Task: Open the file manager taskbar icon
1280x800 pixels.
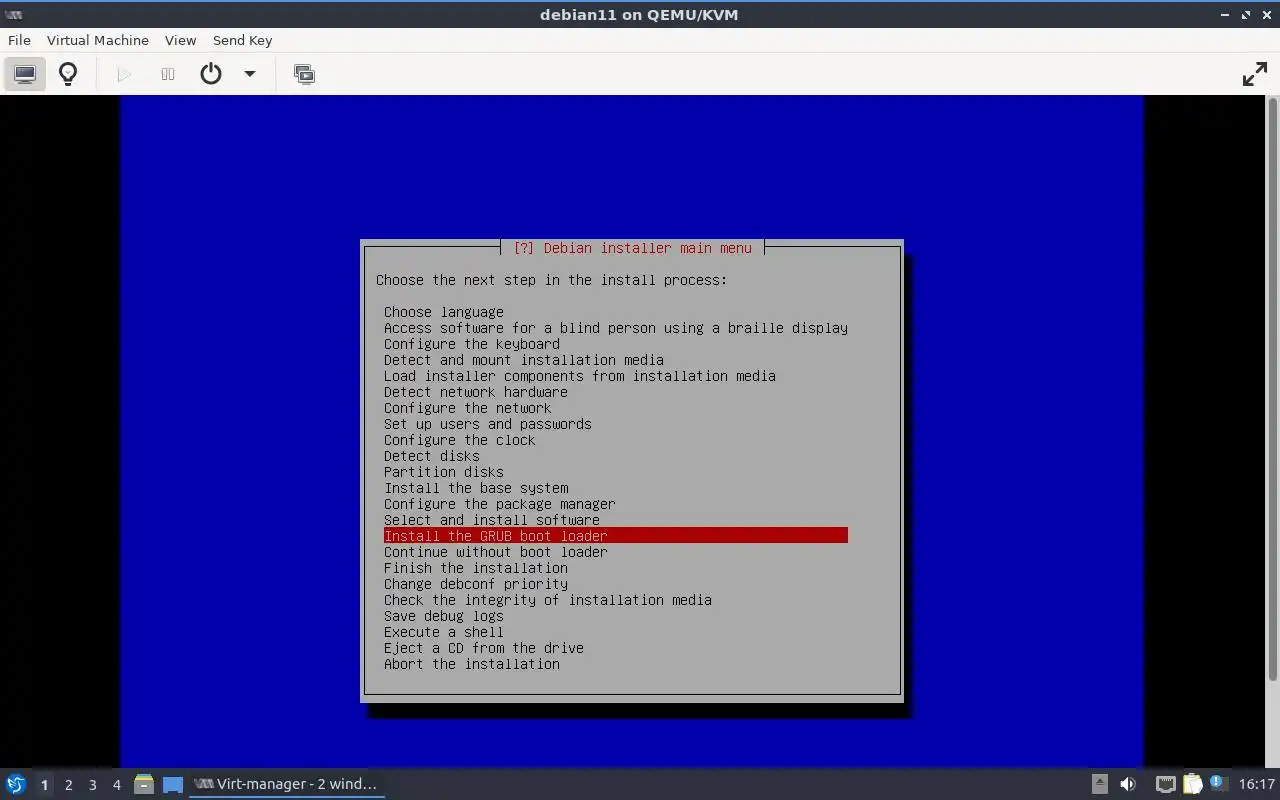Action: pos(144,784)
